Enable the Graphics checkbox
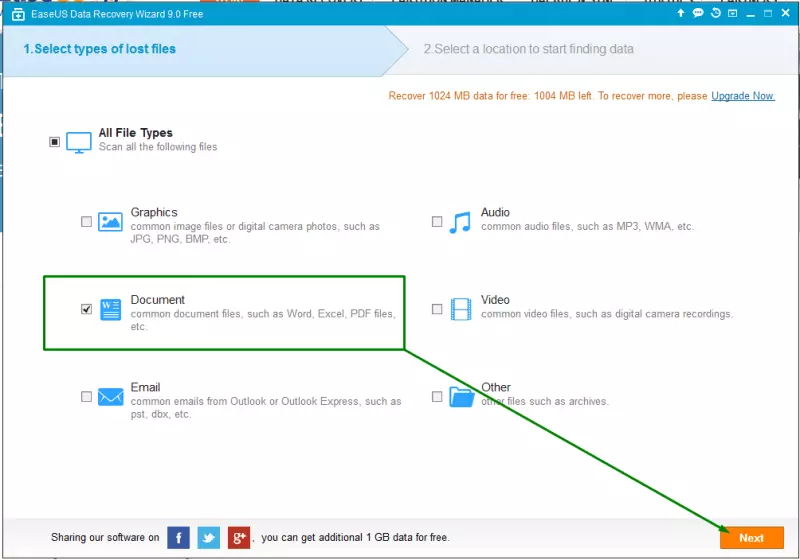The height and width of the screenshot is (560, 800). point(86,222)
